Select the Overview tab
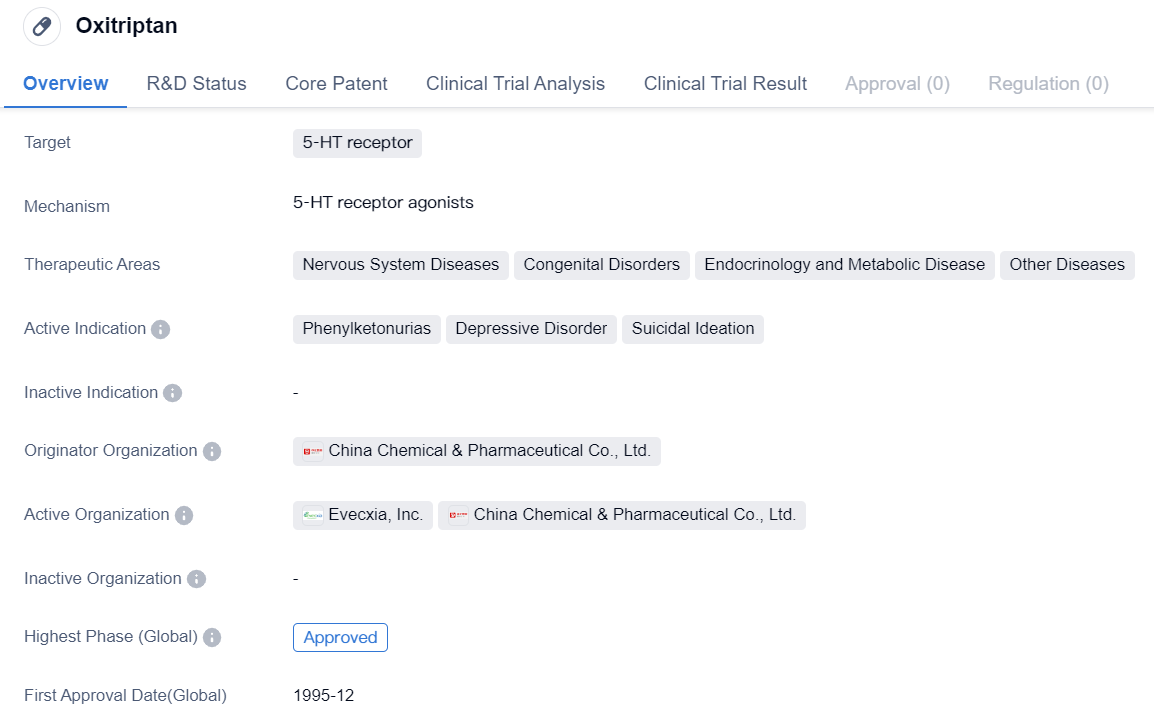The height and width of the screenshot is (722, 1154). (x=66, y=84)
